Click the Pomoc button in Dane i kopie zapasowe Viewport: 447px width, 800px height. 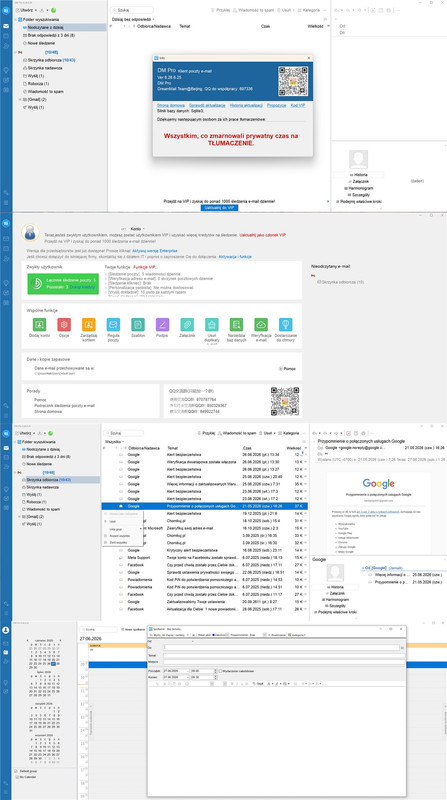click(x=287, y=368)
